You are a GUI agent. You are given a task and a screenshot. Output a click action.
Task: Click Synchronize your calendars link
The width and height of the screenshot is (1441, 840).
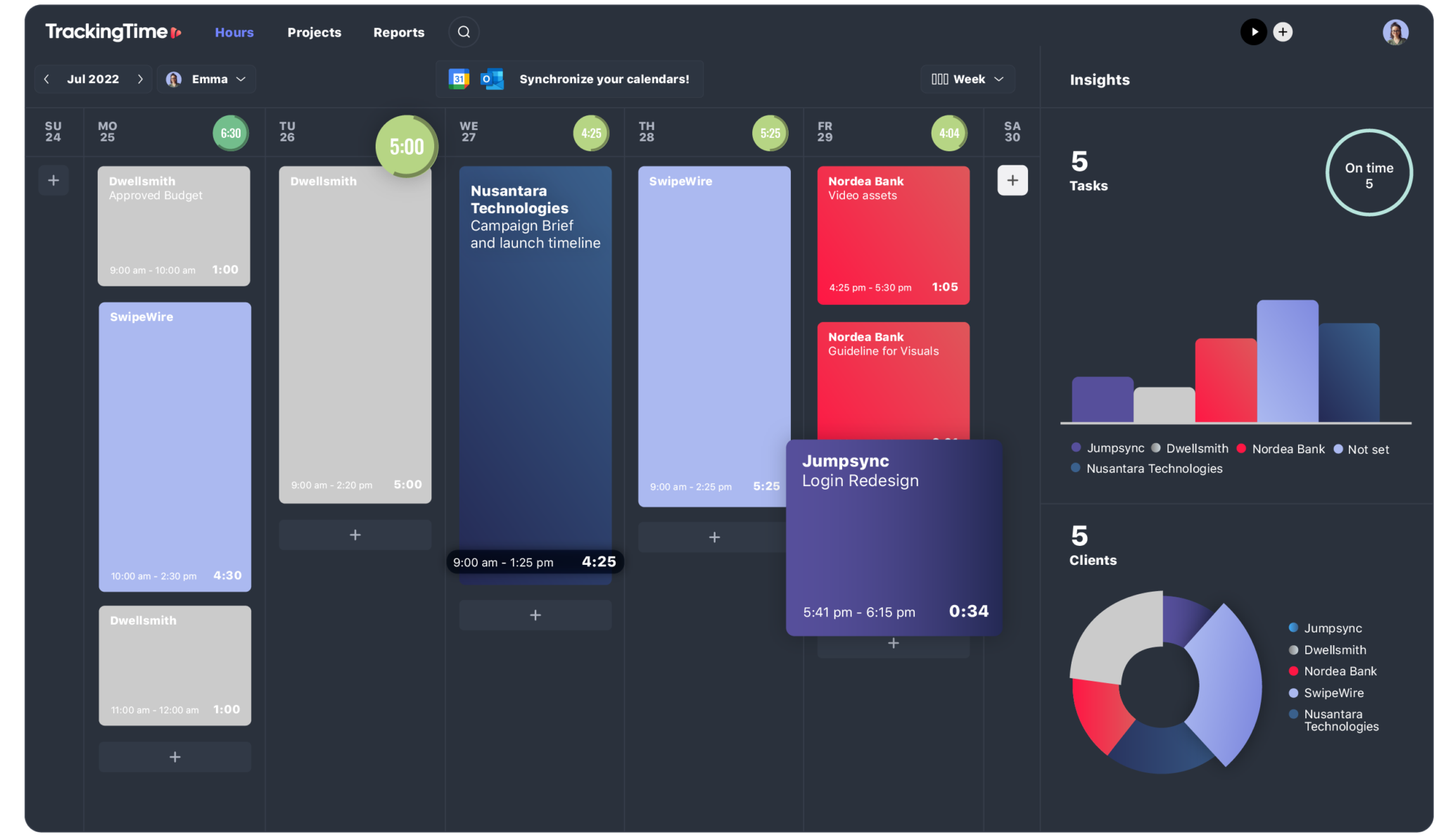(x=604, y=79)
